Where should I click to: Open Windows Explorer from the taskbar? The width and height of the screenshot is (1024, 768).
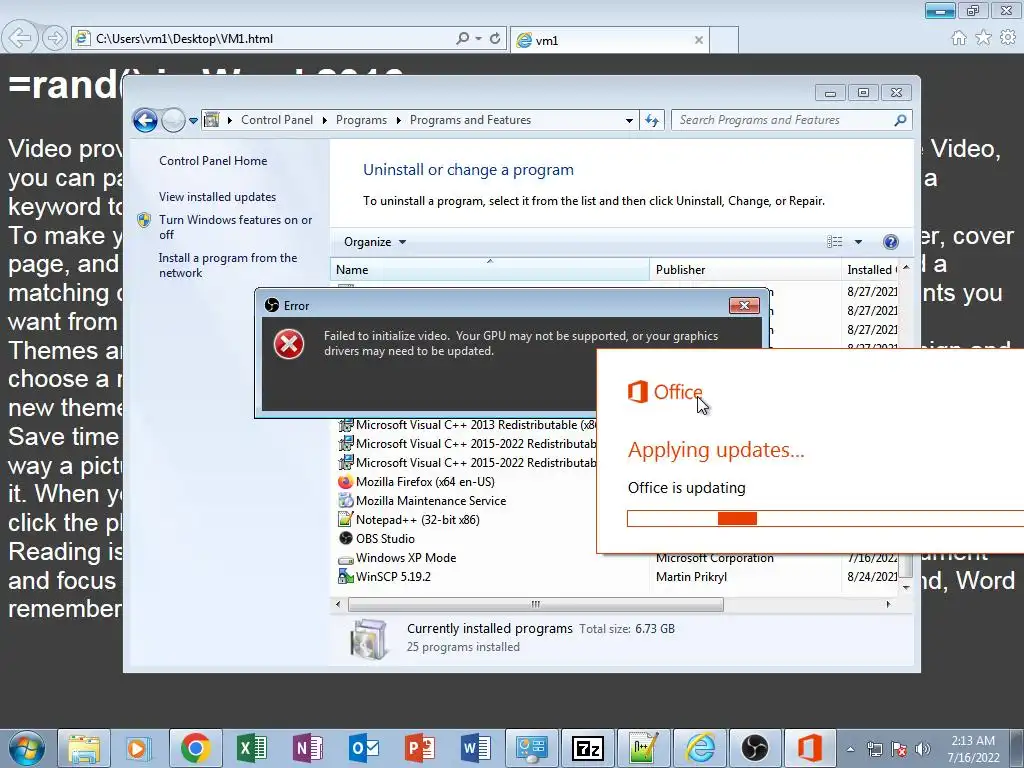(84, 748)
